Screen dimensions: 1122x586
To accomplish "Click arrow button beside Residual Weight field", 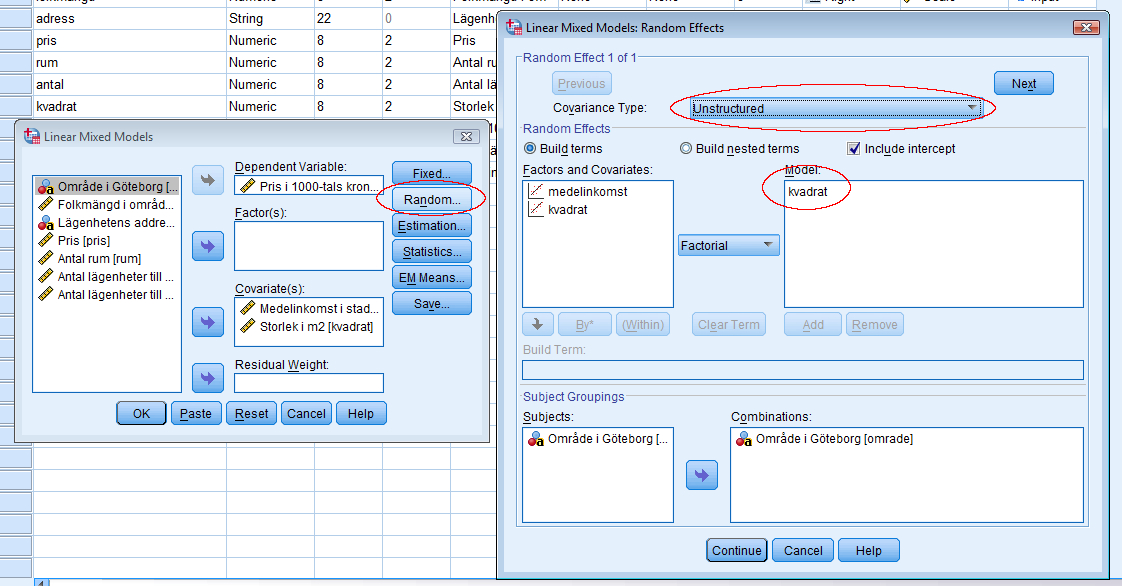I will pos(208,379).
